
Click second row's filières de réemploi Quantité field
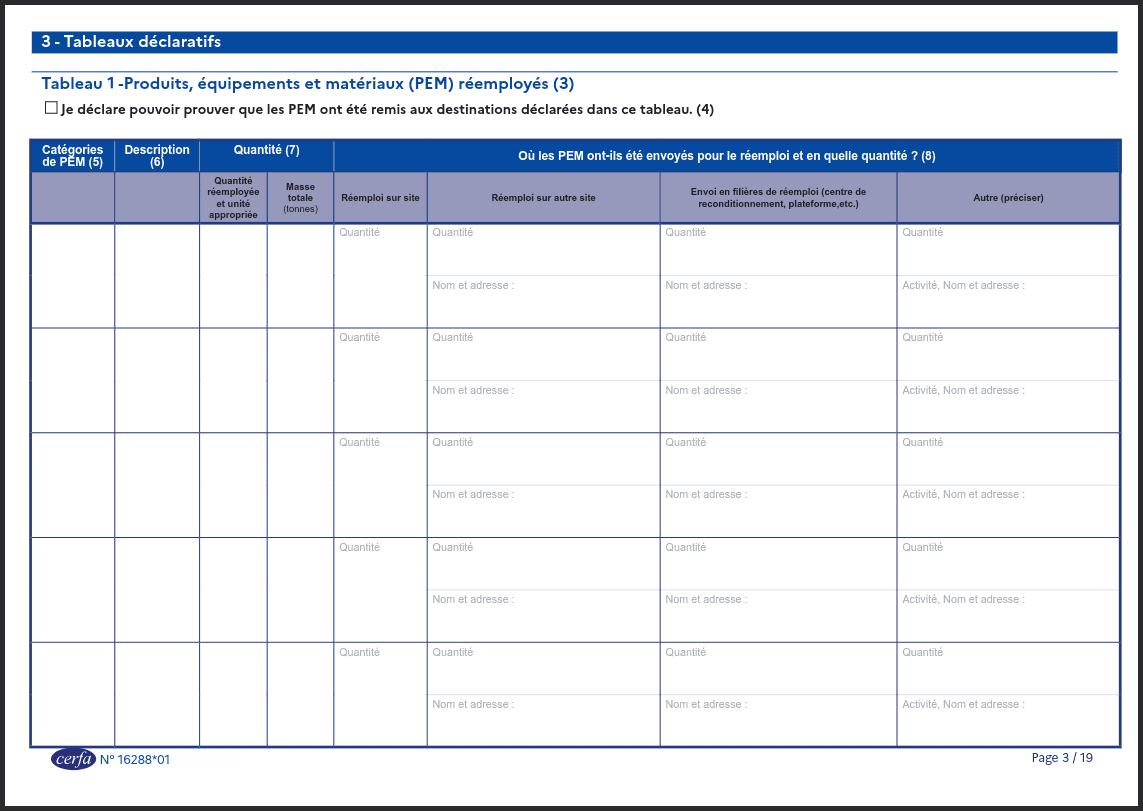[779, 355]
